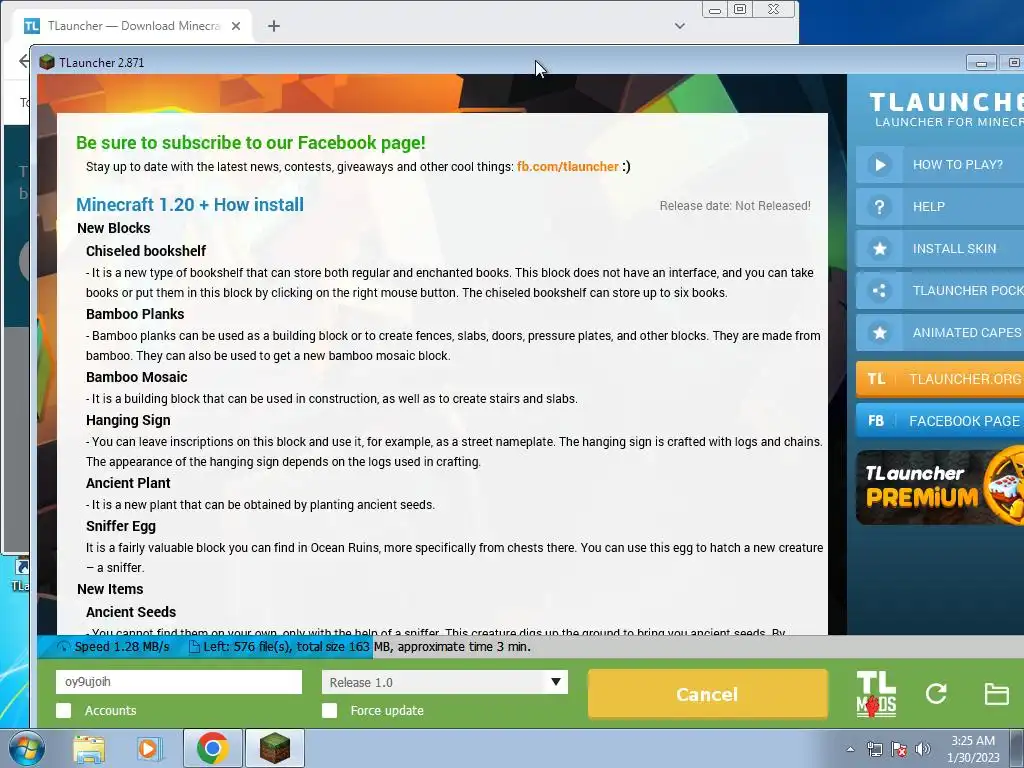Image resolution: width=1024 pixels, height=768 pixels.
Task: Switch to TLauncher taskbar icon
Action: coord(274,748)
